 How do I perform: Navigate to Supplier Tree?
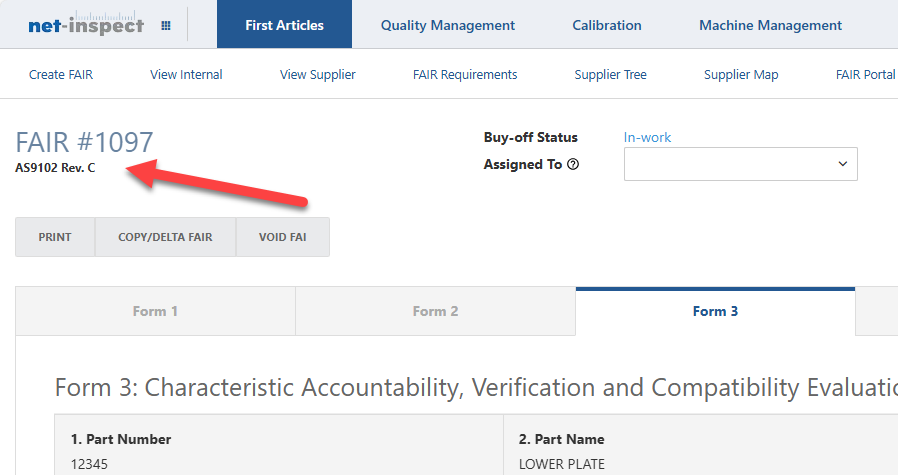[610, 75]
